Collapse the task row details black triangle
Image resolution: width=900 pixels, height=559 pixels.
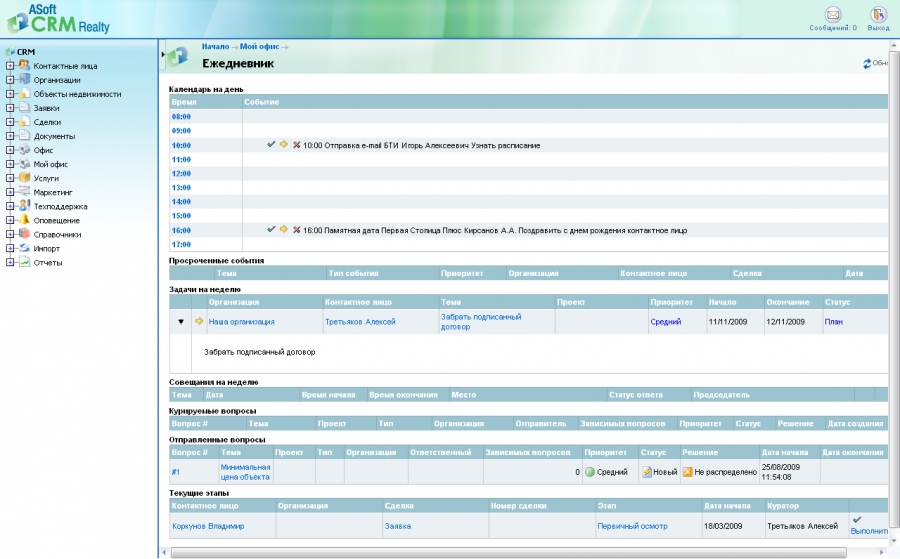pos(181,322)
